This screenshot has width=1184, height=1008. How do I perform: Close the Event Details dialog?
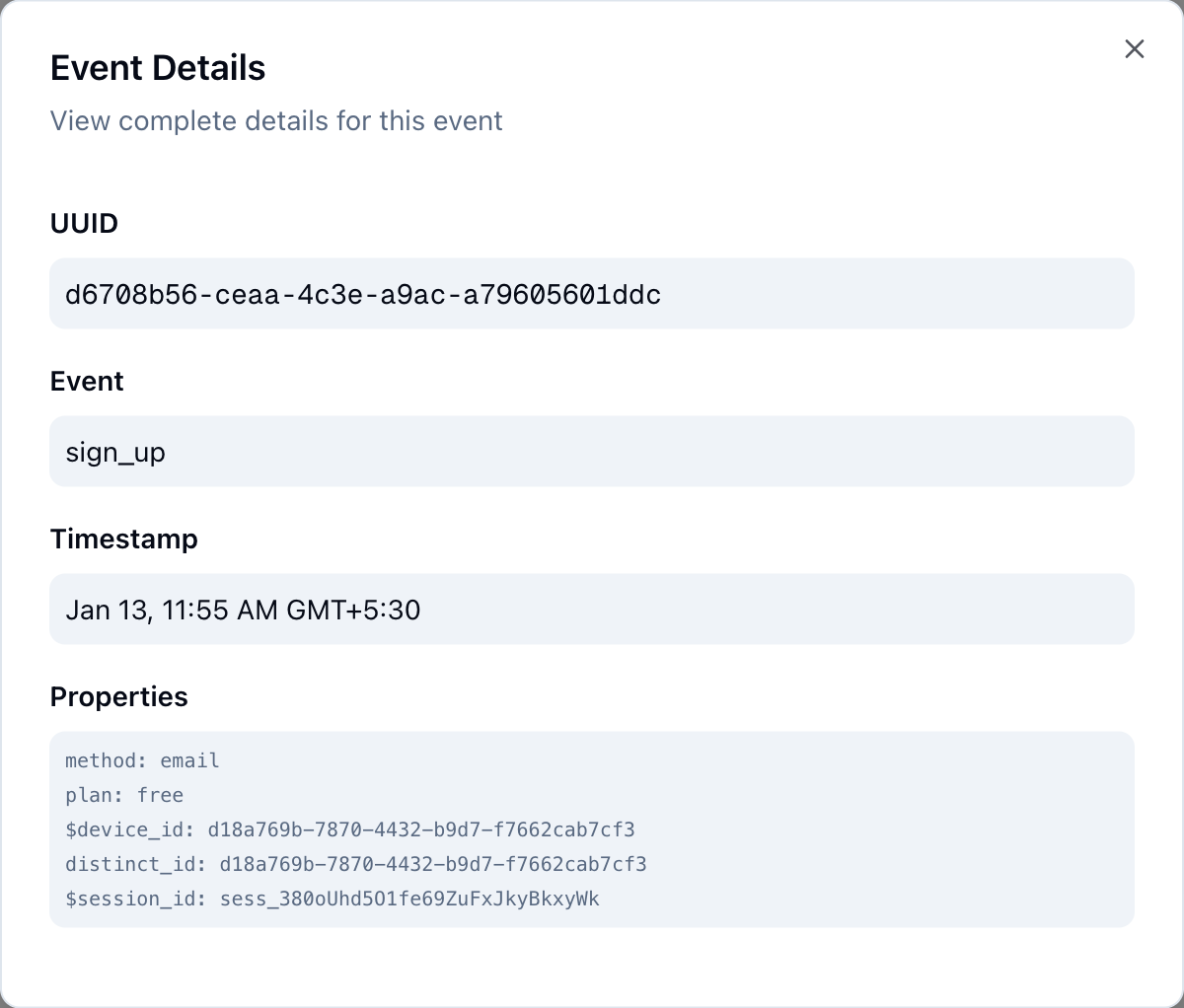[x=1134, y=49]
